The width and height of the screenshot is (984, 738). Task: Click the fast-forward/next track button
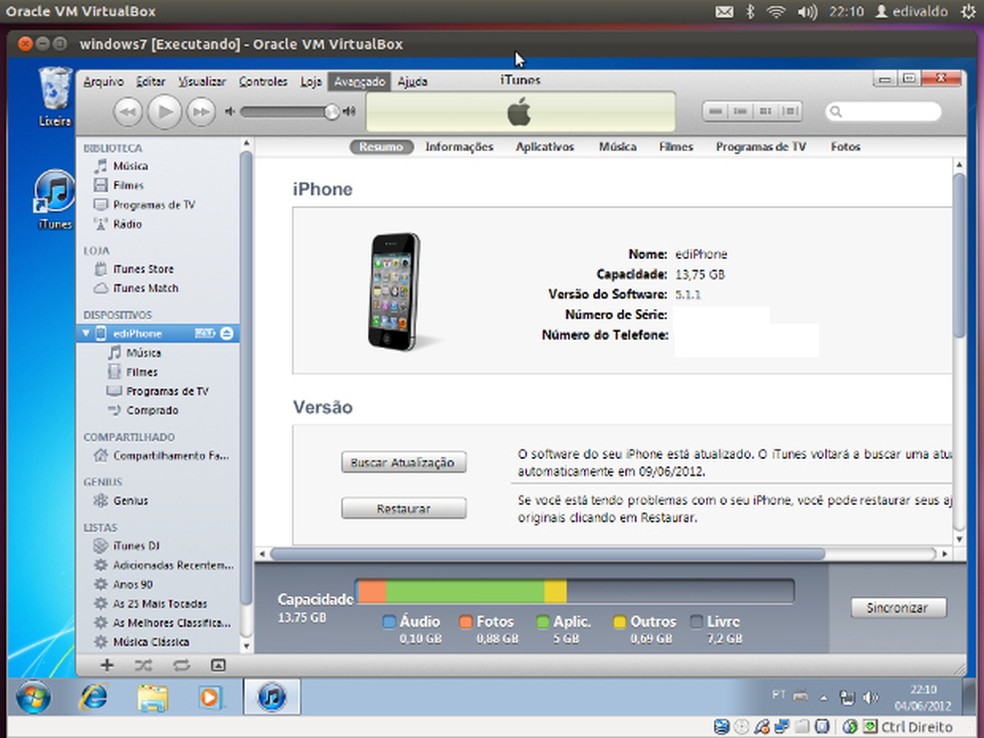point(201,112)
